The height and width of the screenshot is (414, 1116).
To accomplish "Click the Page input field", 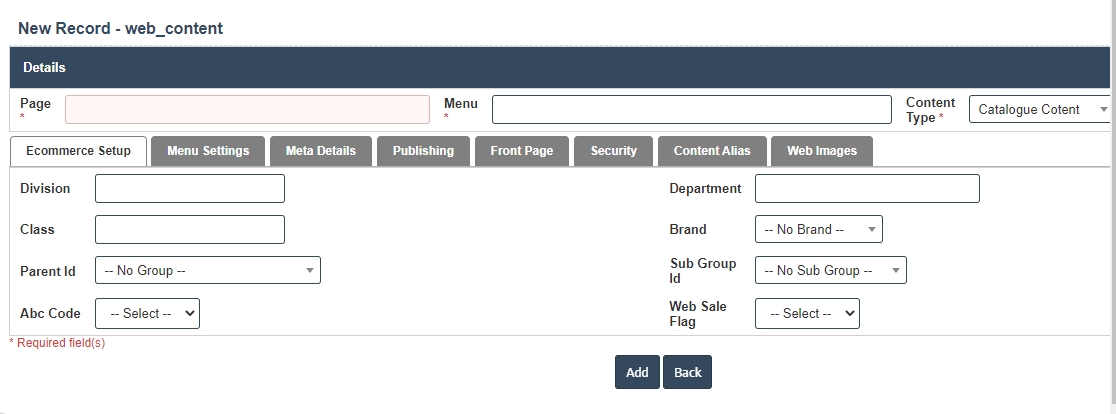I will [x=247, y=109].
